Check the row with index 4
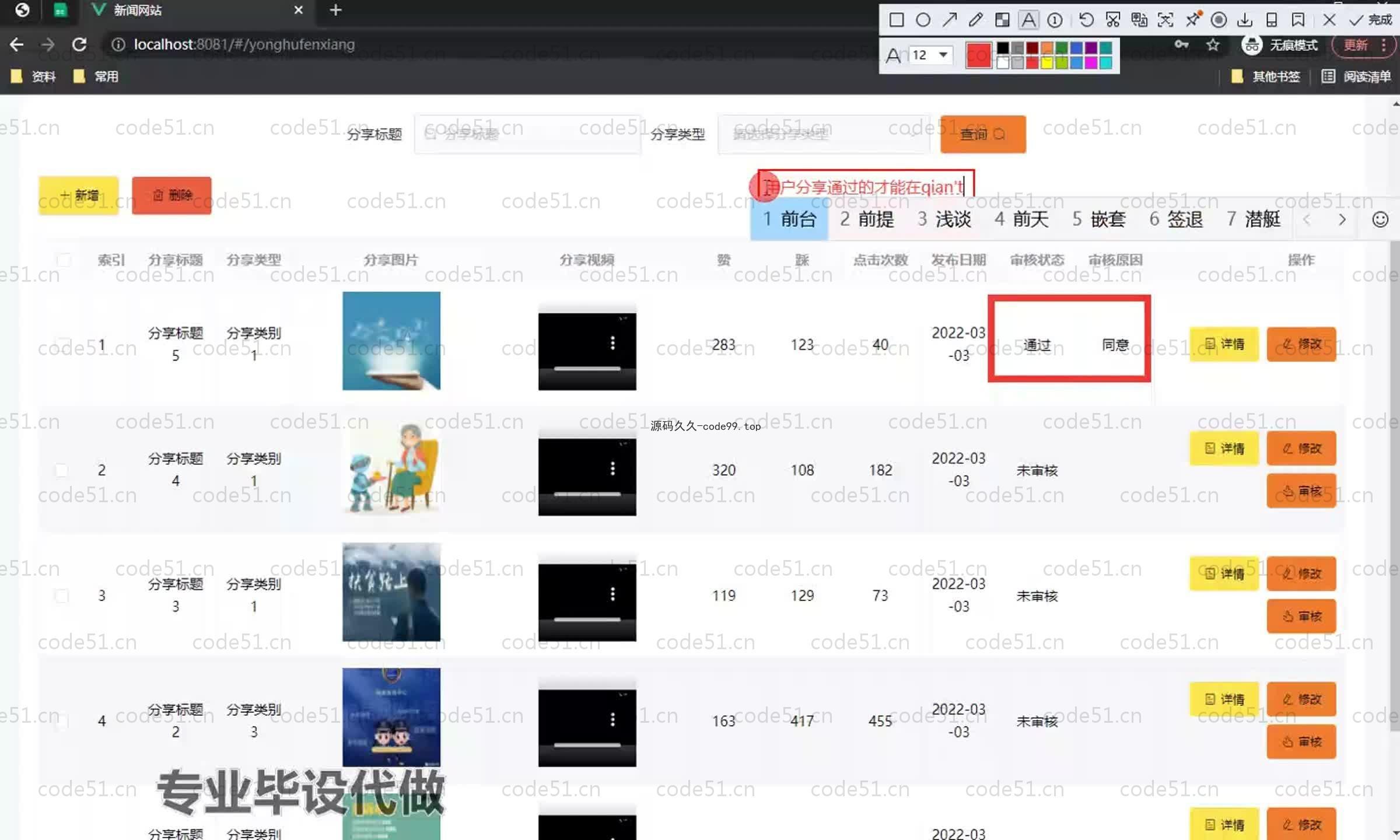Image resolution: width=1400 pixels, height=840 pixels. pyautogui.click(x=61, y=722)
